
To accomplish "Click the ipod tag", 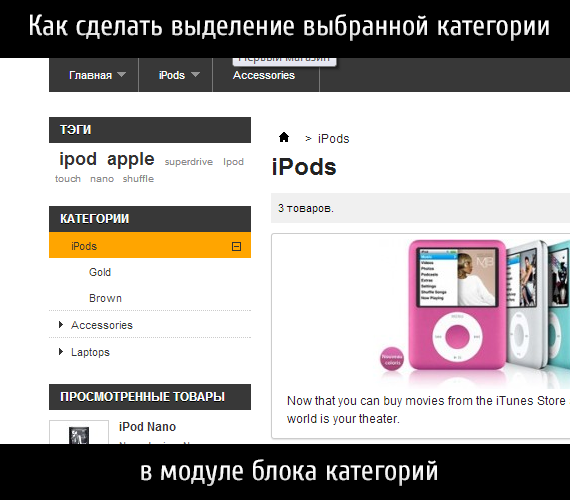I will (x=78, y=159).
